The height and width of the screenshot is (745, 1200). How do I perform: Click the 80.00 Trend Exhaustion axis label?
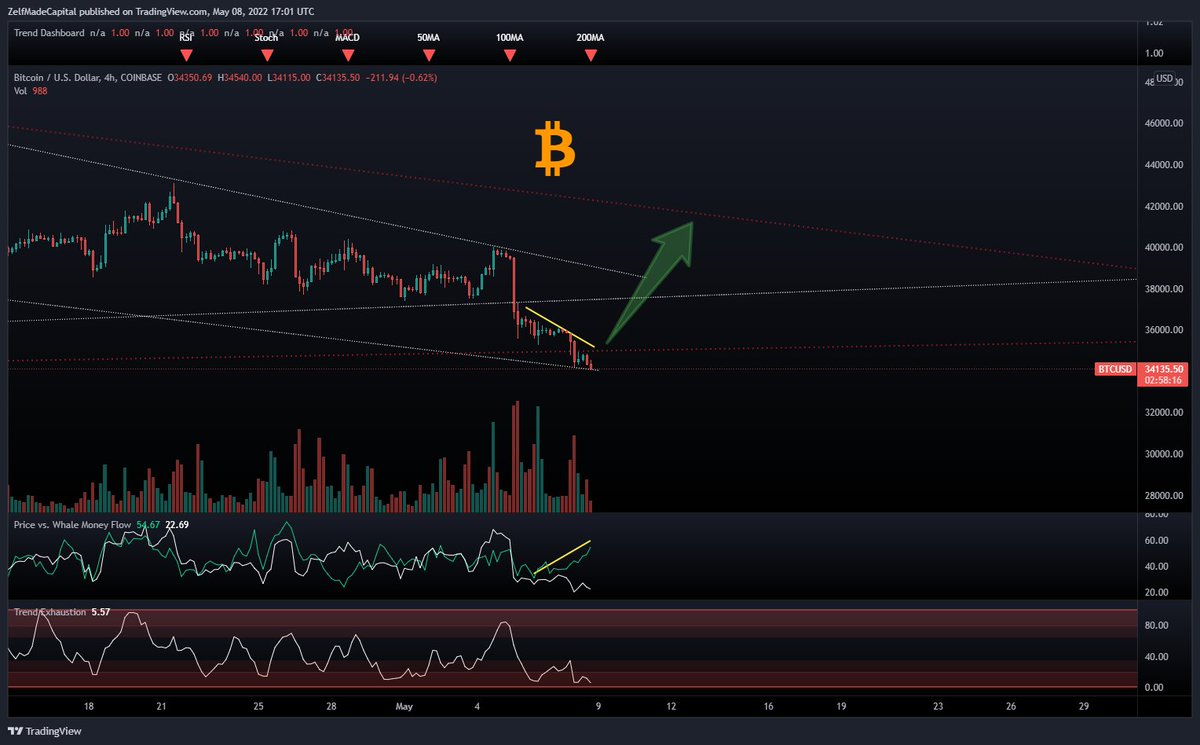click(x=1158, y=625)
